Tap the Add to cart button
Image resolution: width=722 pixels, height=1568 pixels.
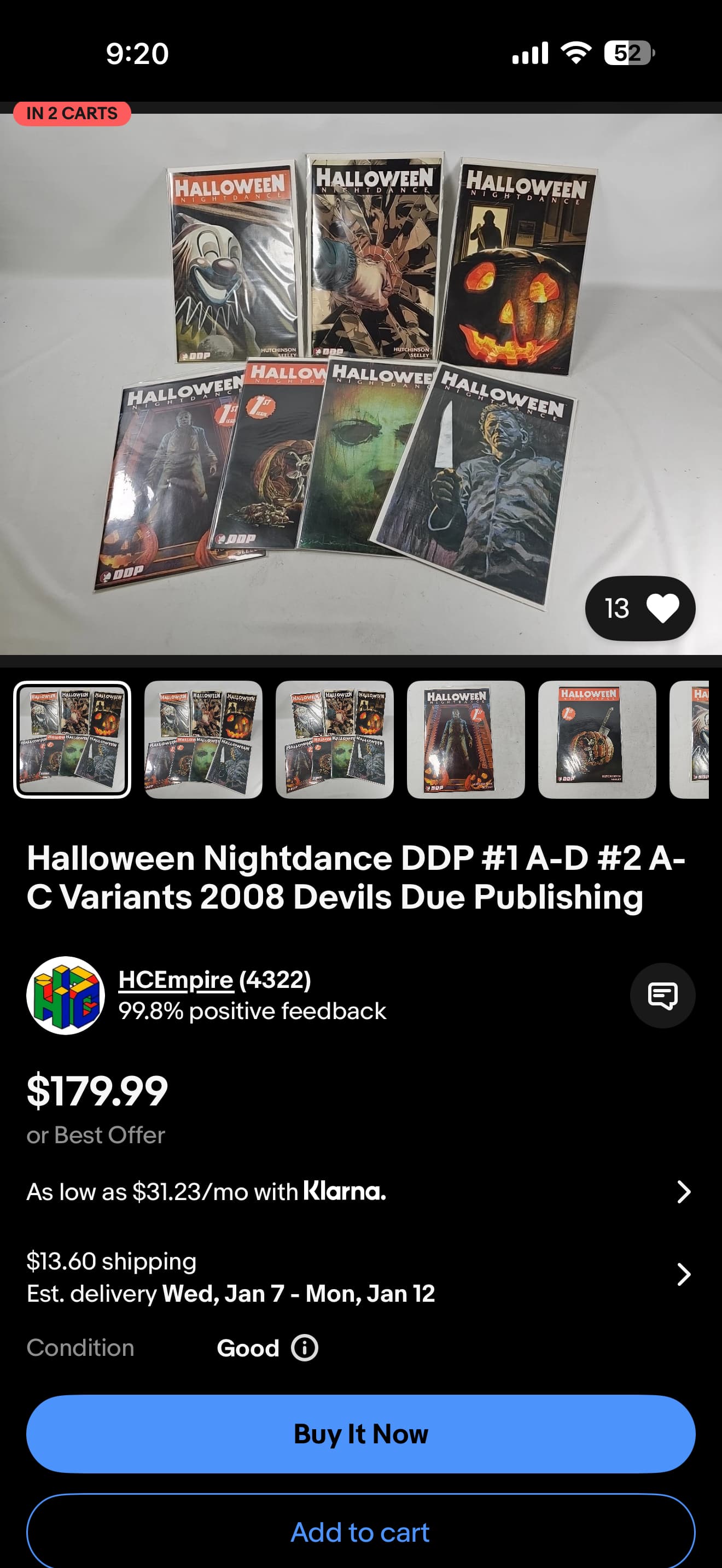coord(361,1530)
